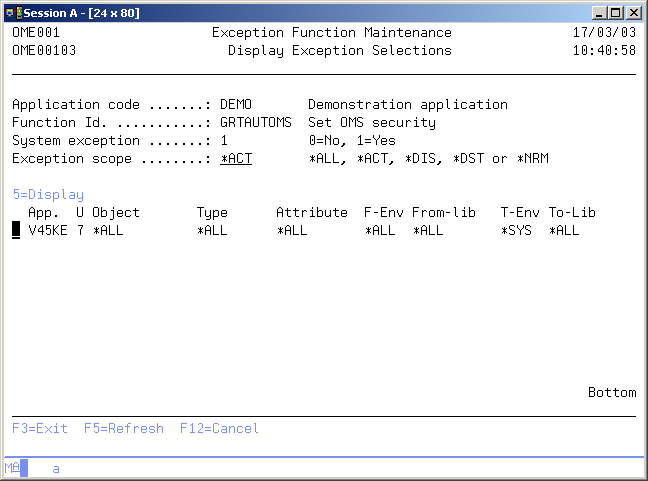Click the Type column header
Viewport: 648px width, 481px height.
212,213
